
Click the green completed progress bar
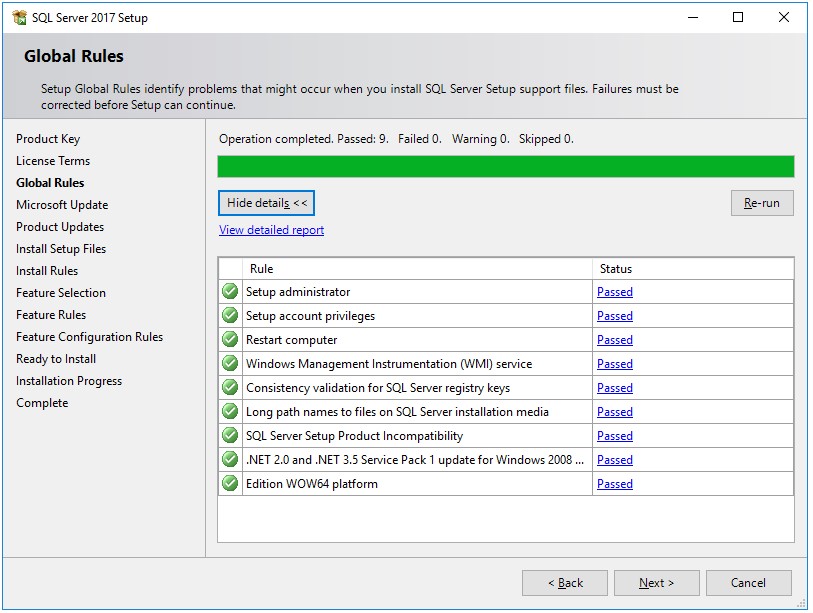[506, 166]
